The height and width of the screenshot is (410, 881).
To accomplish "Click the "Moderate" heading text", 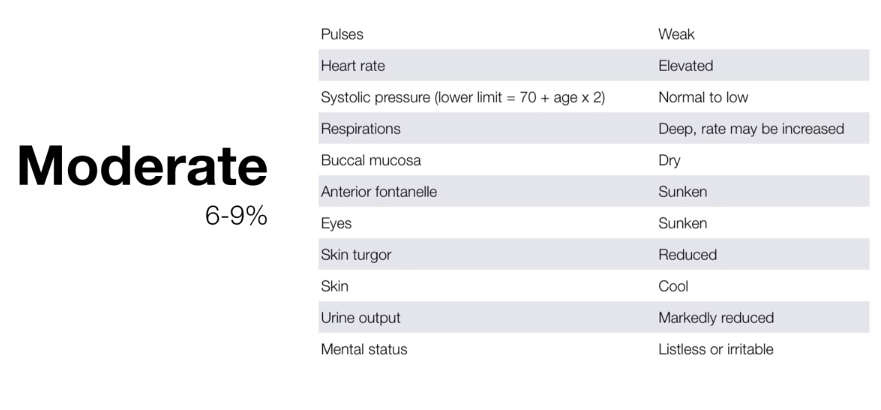I will (x=142, y=167).
